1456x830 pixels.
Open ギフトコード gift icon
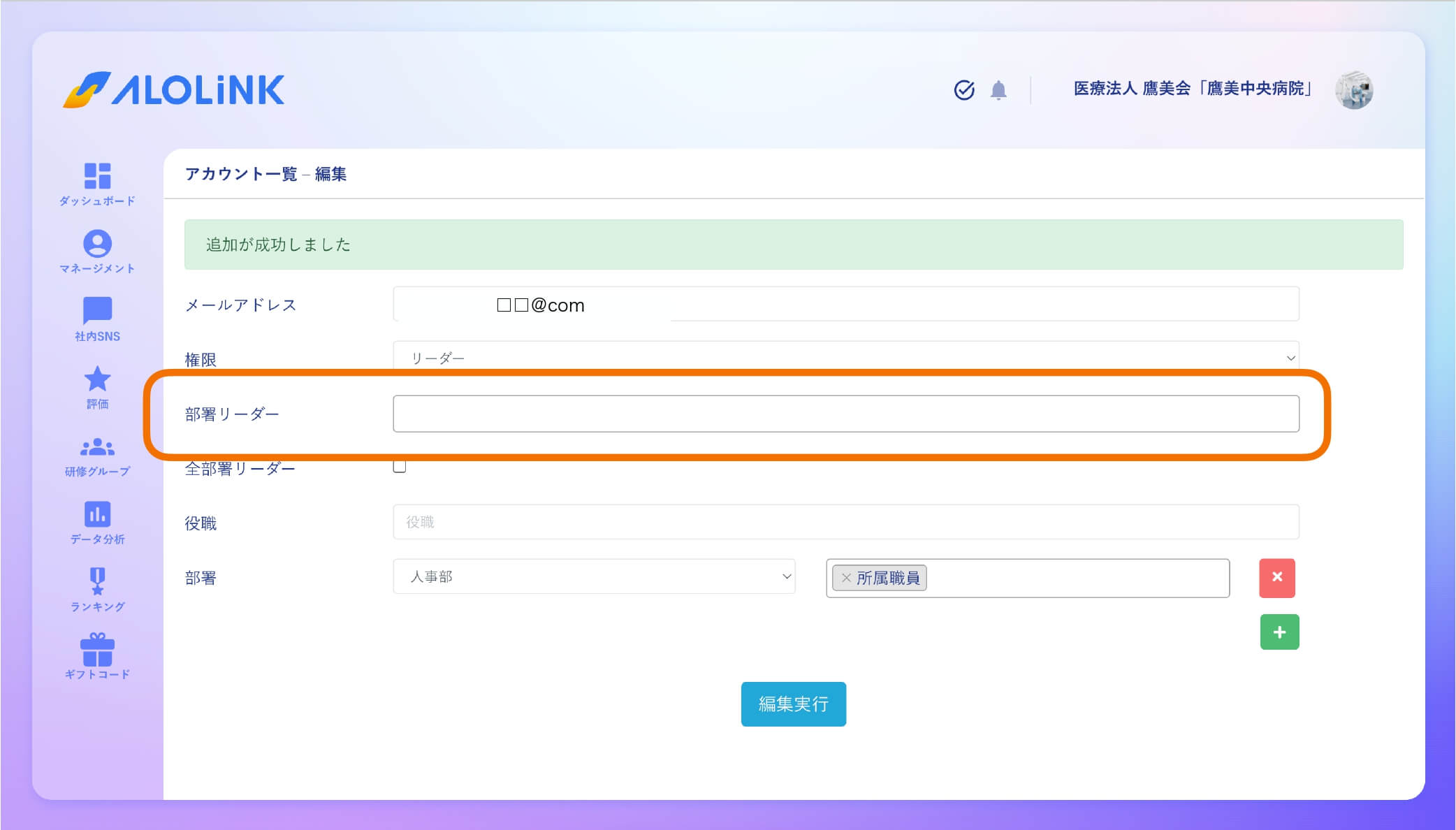[x=97, y=650]
